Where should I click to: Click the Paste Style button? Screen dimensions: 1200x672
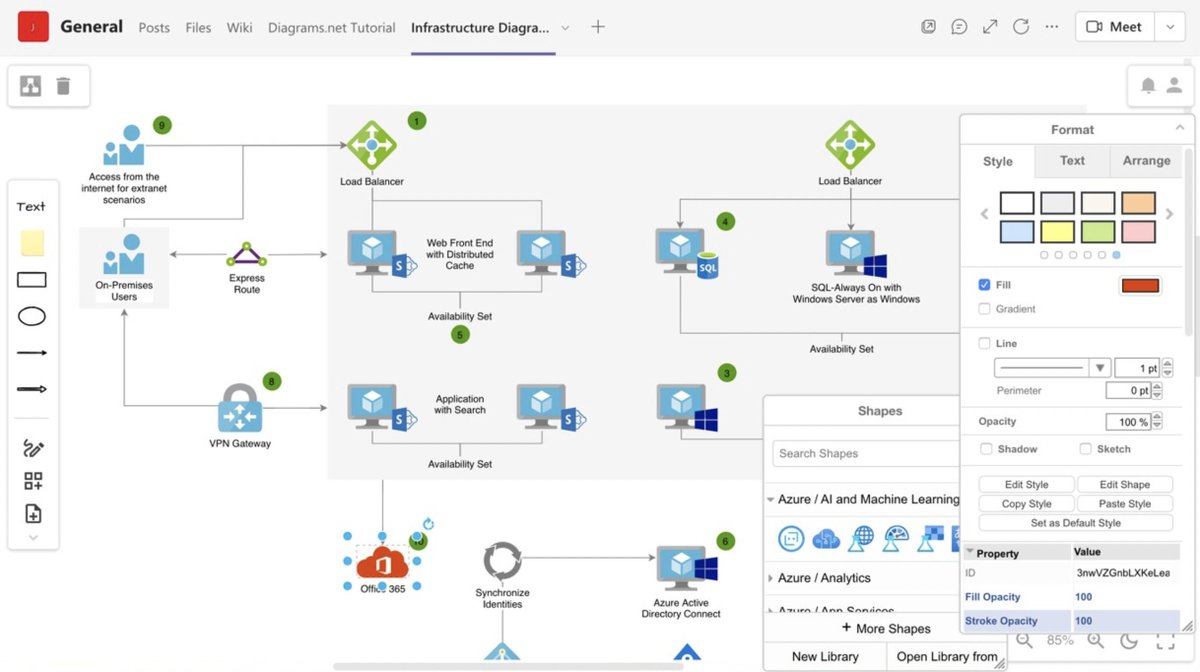[1125, 504]
